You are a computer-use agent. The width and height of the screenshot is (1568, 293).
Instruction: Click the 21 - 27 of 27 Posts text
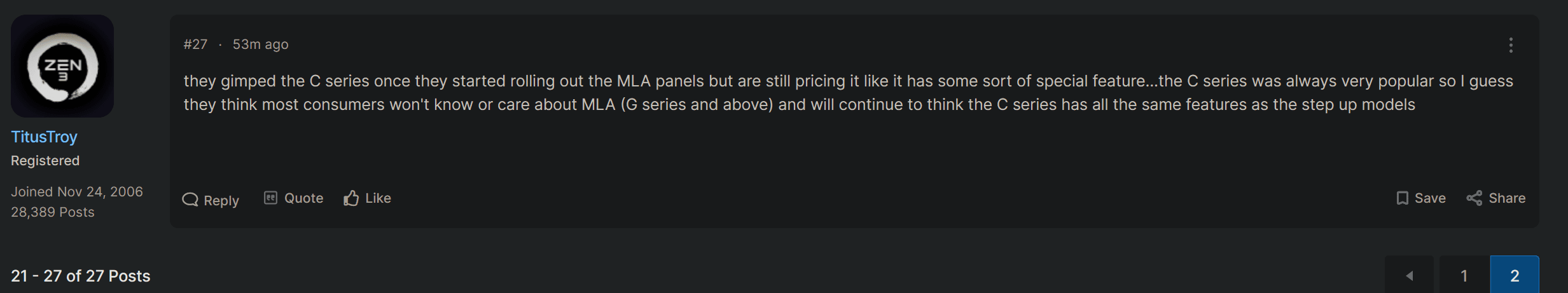click(81, 276)
